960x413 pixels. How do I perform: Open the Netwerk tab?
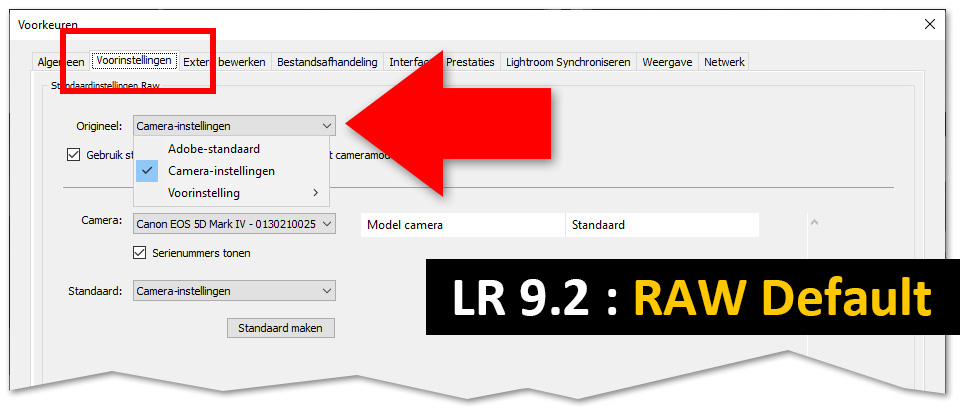tap(724, 62)
